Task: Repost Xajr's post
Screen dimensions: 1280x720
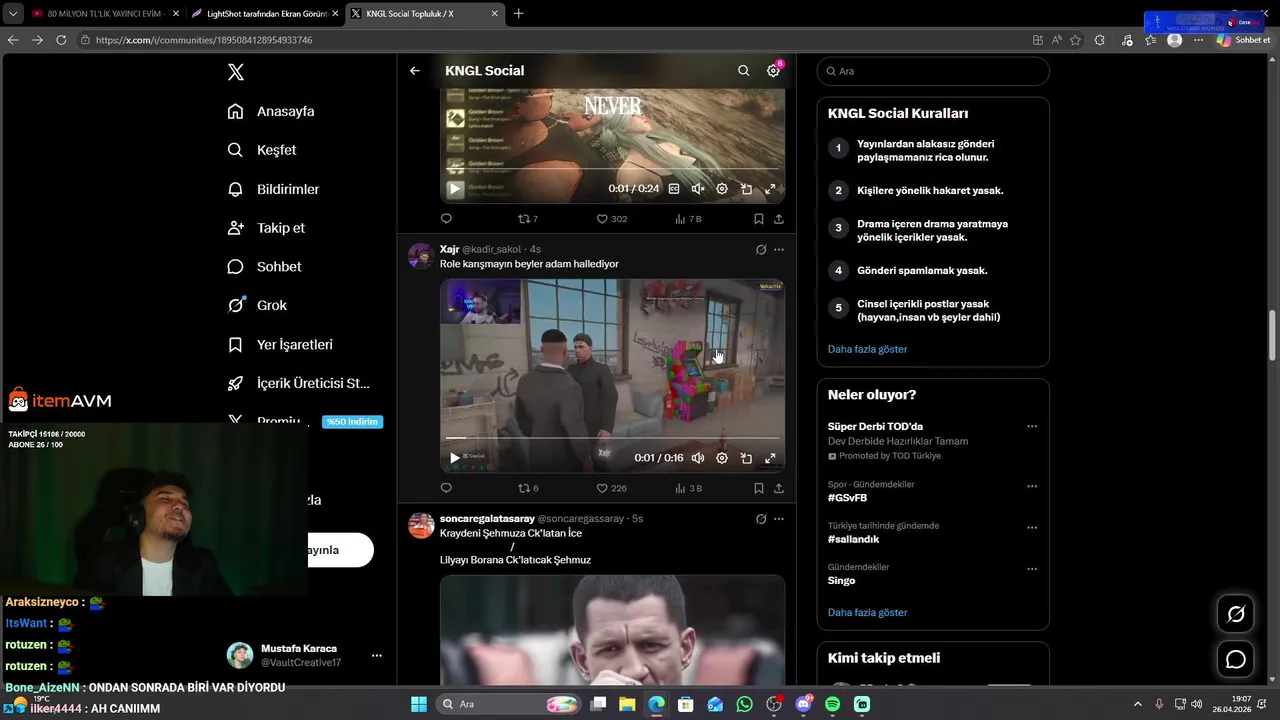Action: coord(527,488)
